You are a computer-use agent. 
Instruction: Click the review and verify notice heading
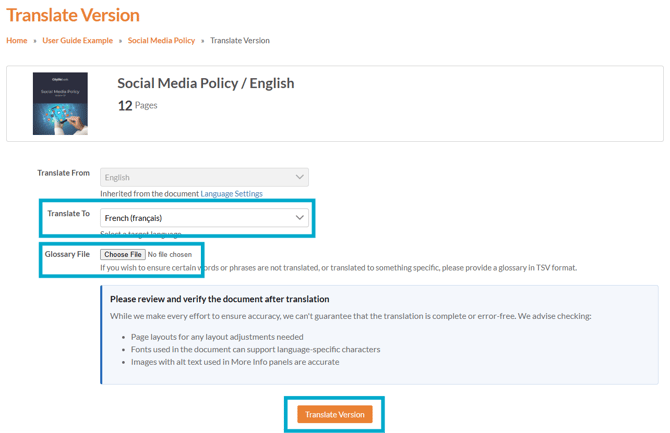(219, 299)
